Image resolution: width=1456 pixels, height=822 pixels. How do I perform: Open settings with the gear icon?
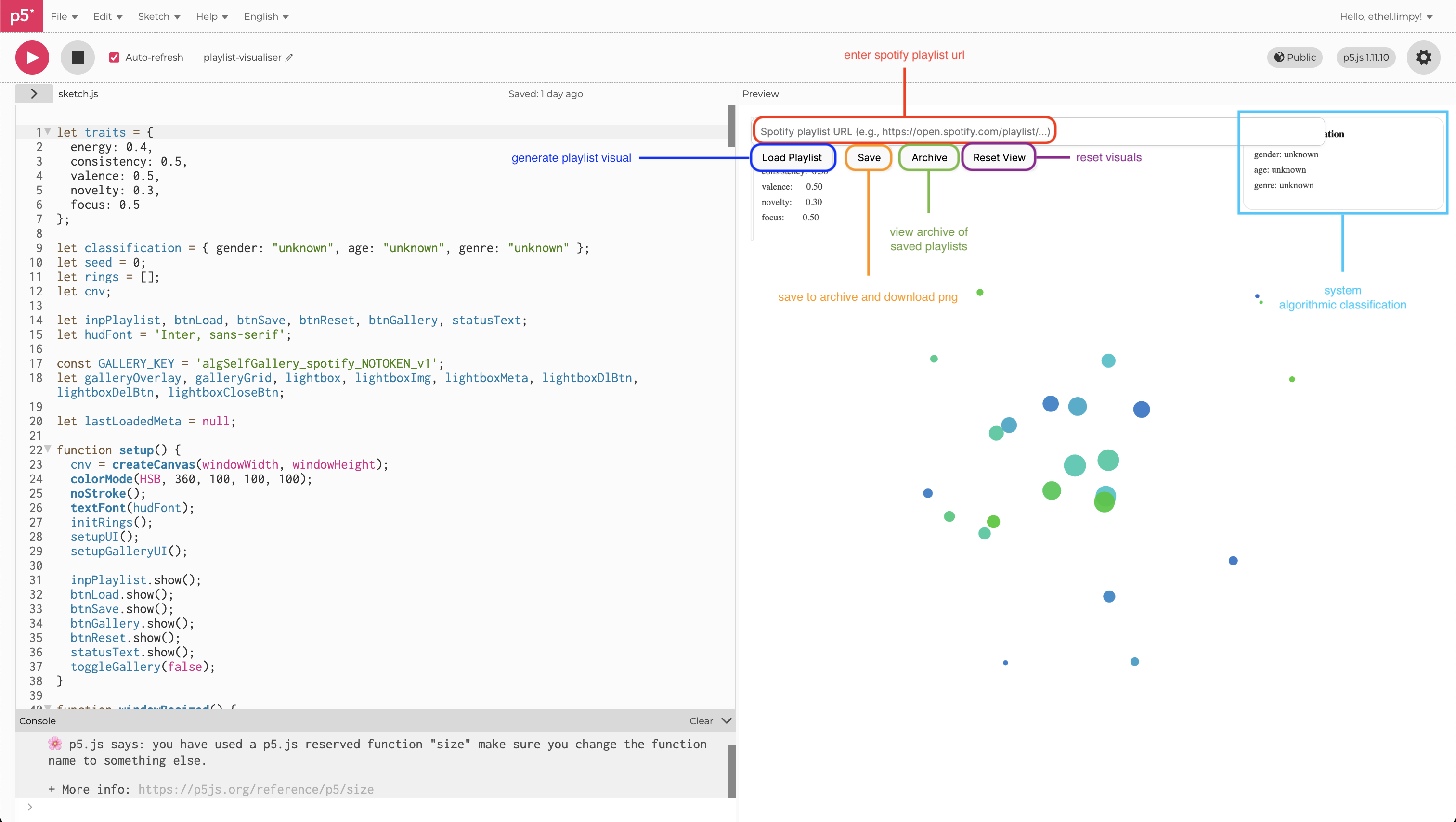[x=1423, y=57]
